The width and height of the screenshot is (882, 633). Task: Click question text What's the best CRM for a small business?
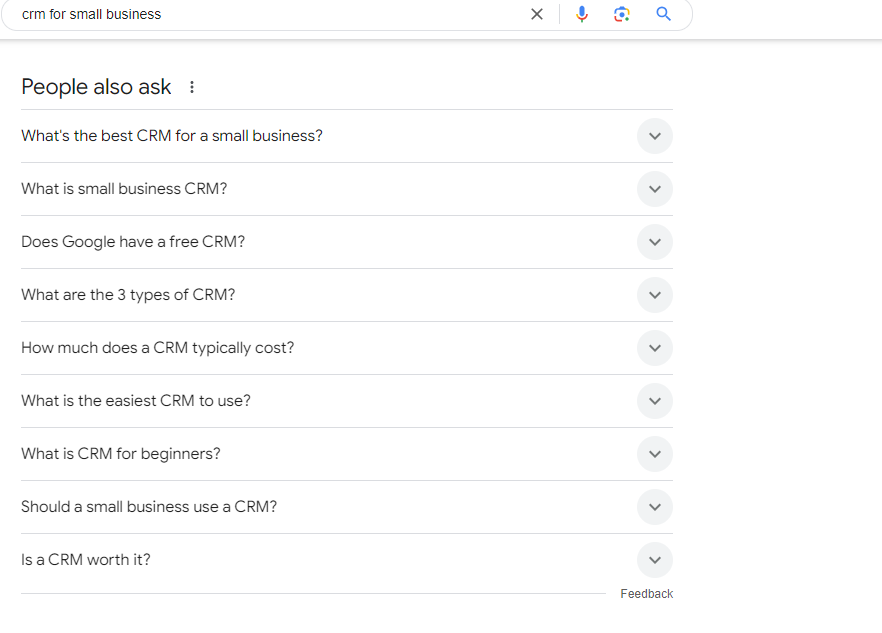[172, 136]
